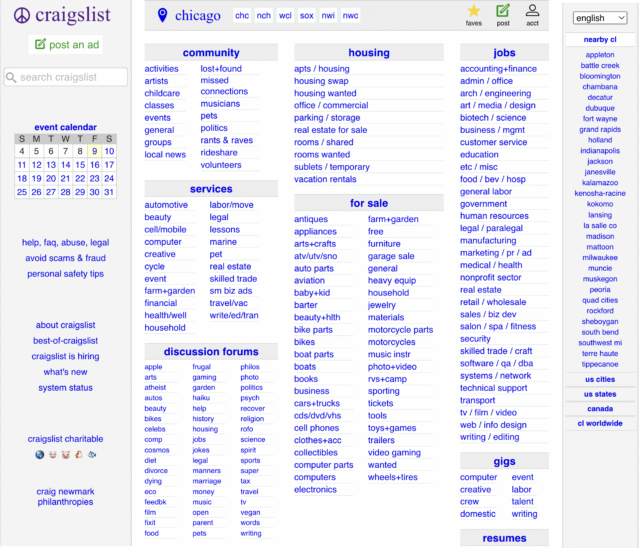Image resolution: width=640 pixels, height=548 pixels.
Task: Open the english language dropdown
Action: click(600, 18)
